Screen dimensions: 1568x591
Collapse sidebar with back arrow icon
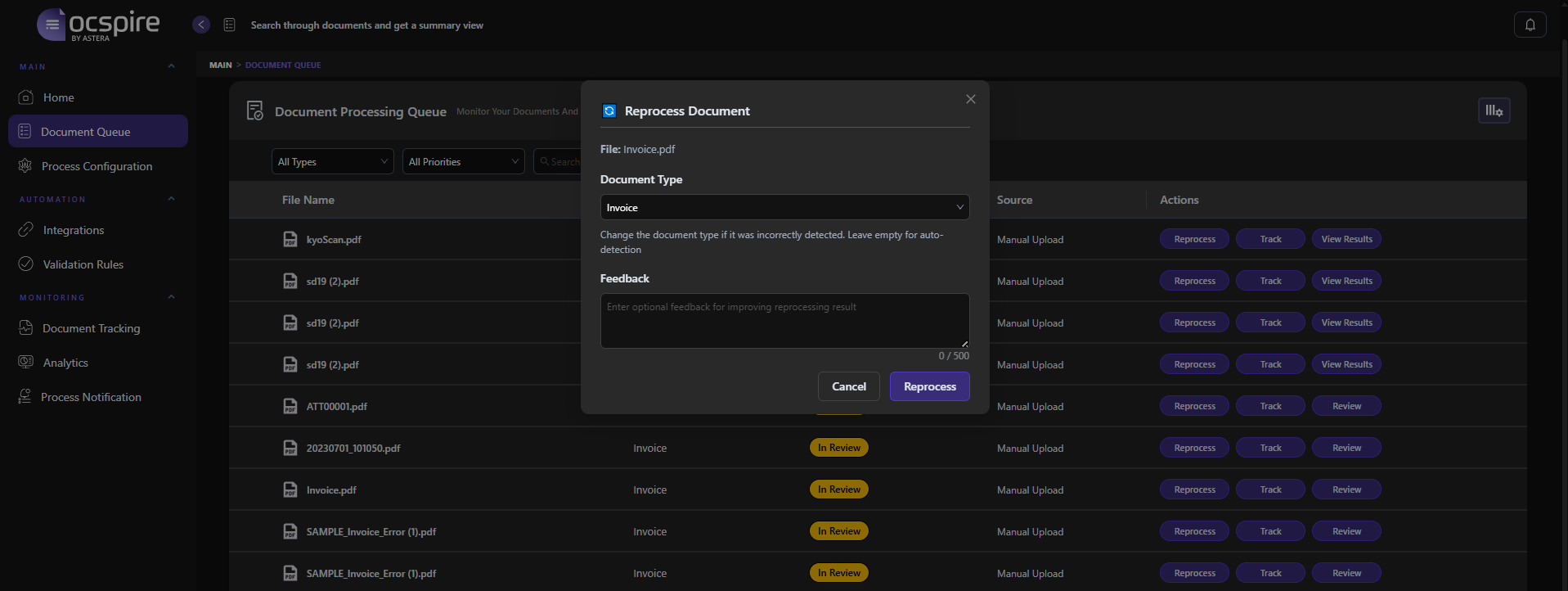[x=201, y=25]
